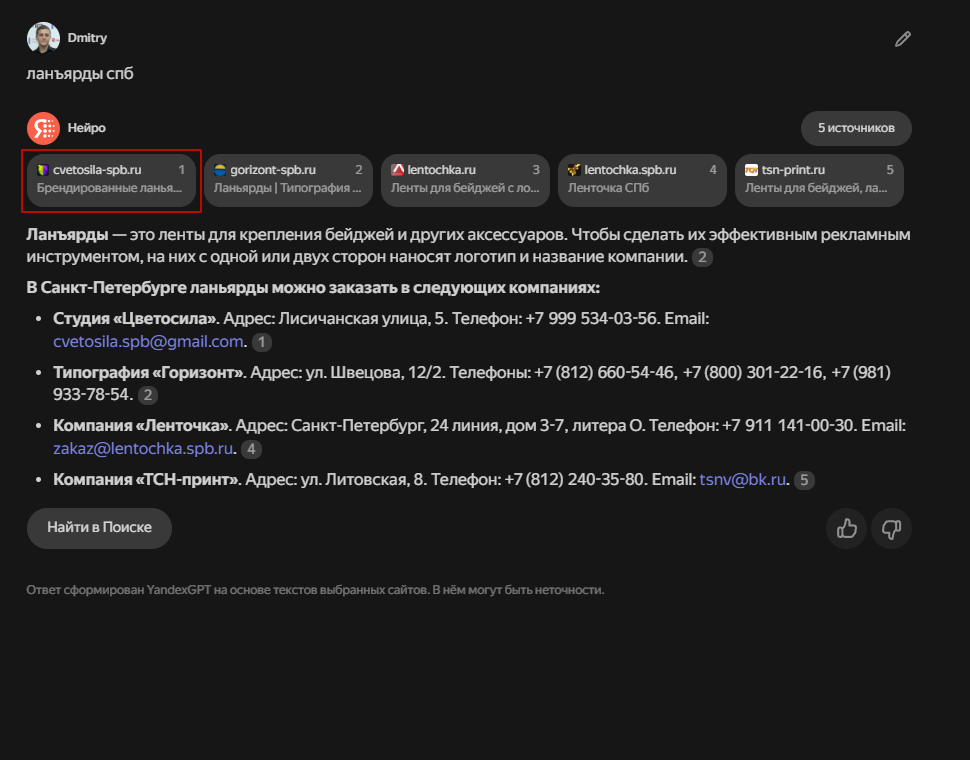
Task: Click the Нейро logo icon
Action: point(43,128)
